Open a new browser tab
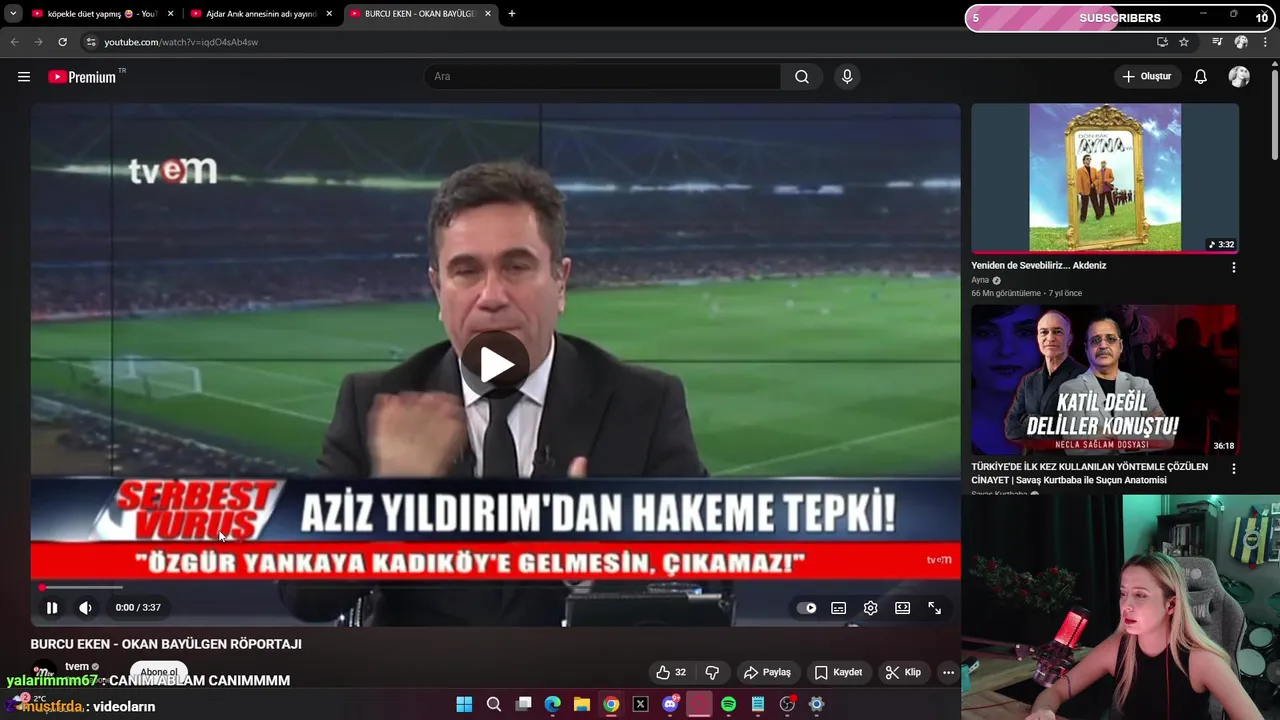The width and height of the screenshot is (1280, 720). (x=512, y=14)
